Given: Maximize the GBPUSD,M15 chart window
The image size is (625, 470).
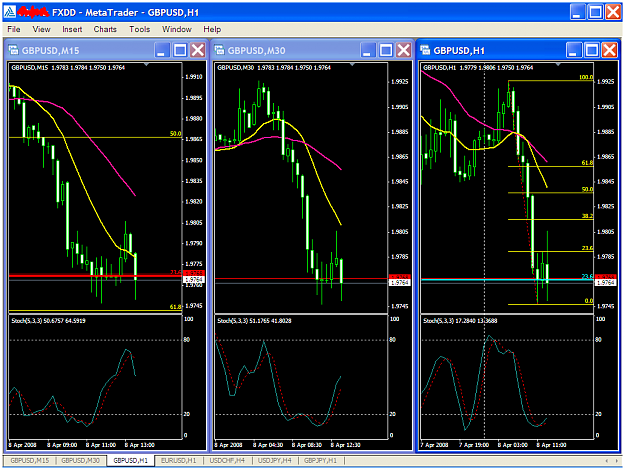Looking at the screenshot, I should tap(180, 50).
